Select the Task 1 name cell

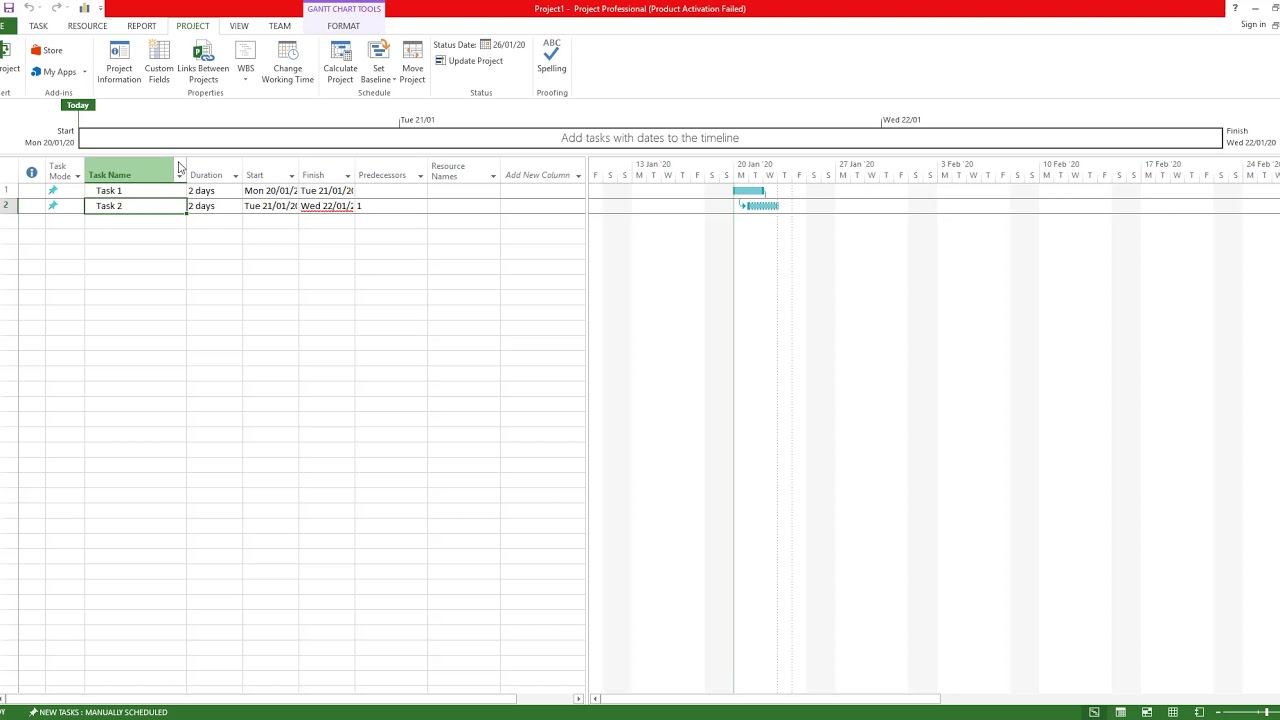click(x=135, y=191)
